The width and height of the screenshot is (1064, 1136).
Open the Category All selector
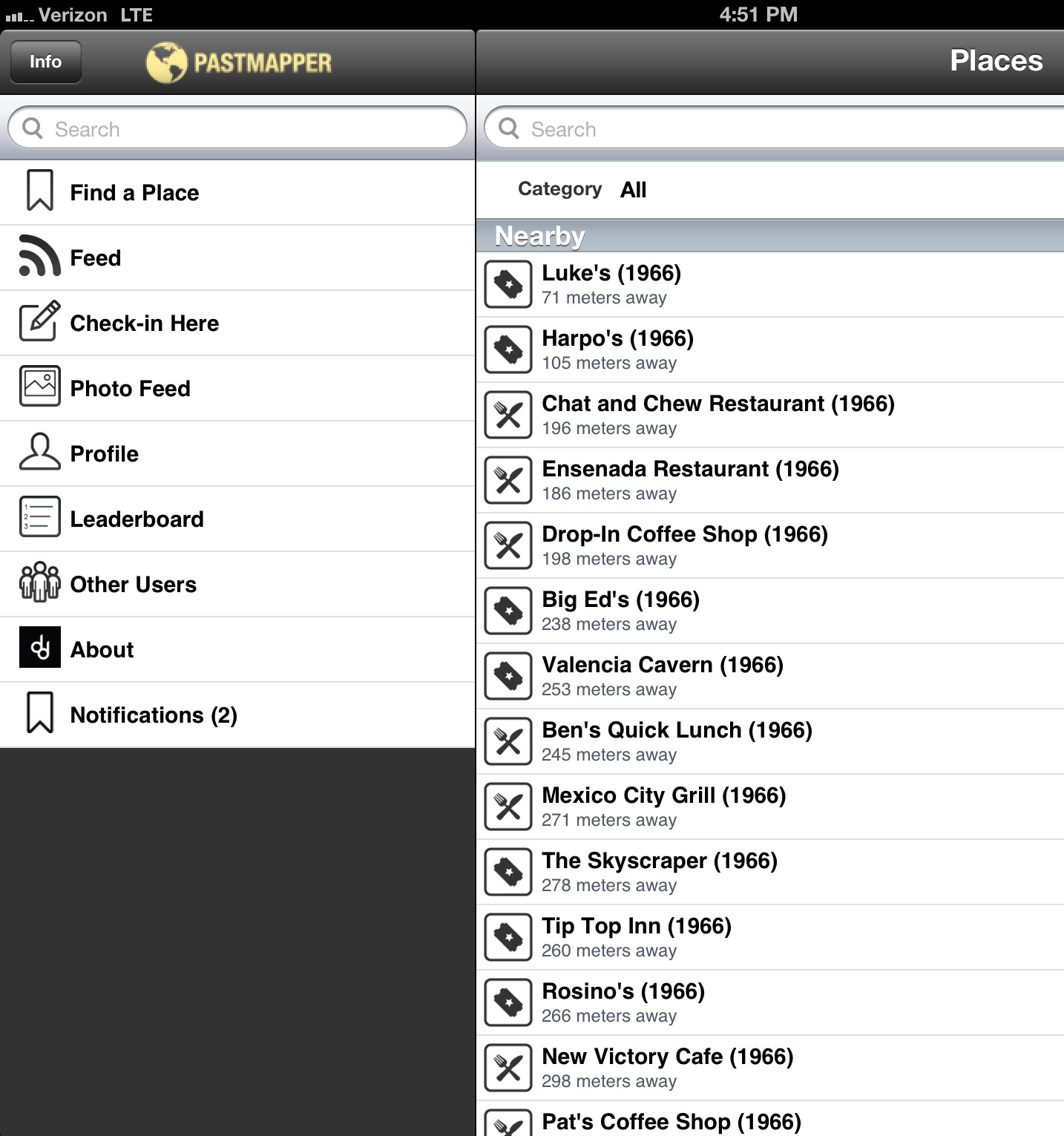770,190
